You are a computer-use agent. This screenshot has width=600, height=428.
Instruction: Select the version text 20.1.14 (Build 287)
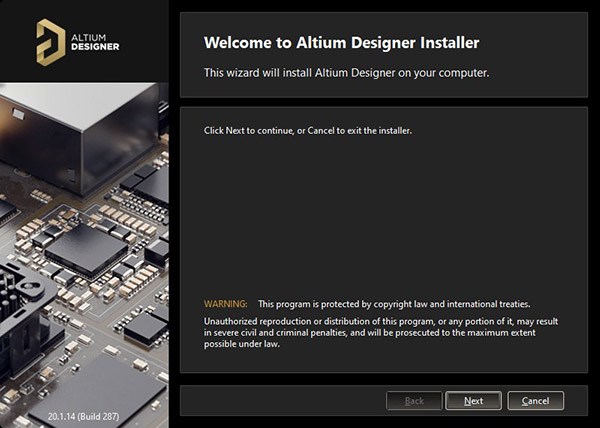click(x=85, y=413)
